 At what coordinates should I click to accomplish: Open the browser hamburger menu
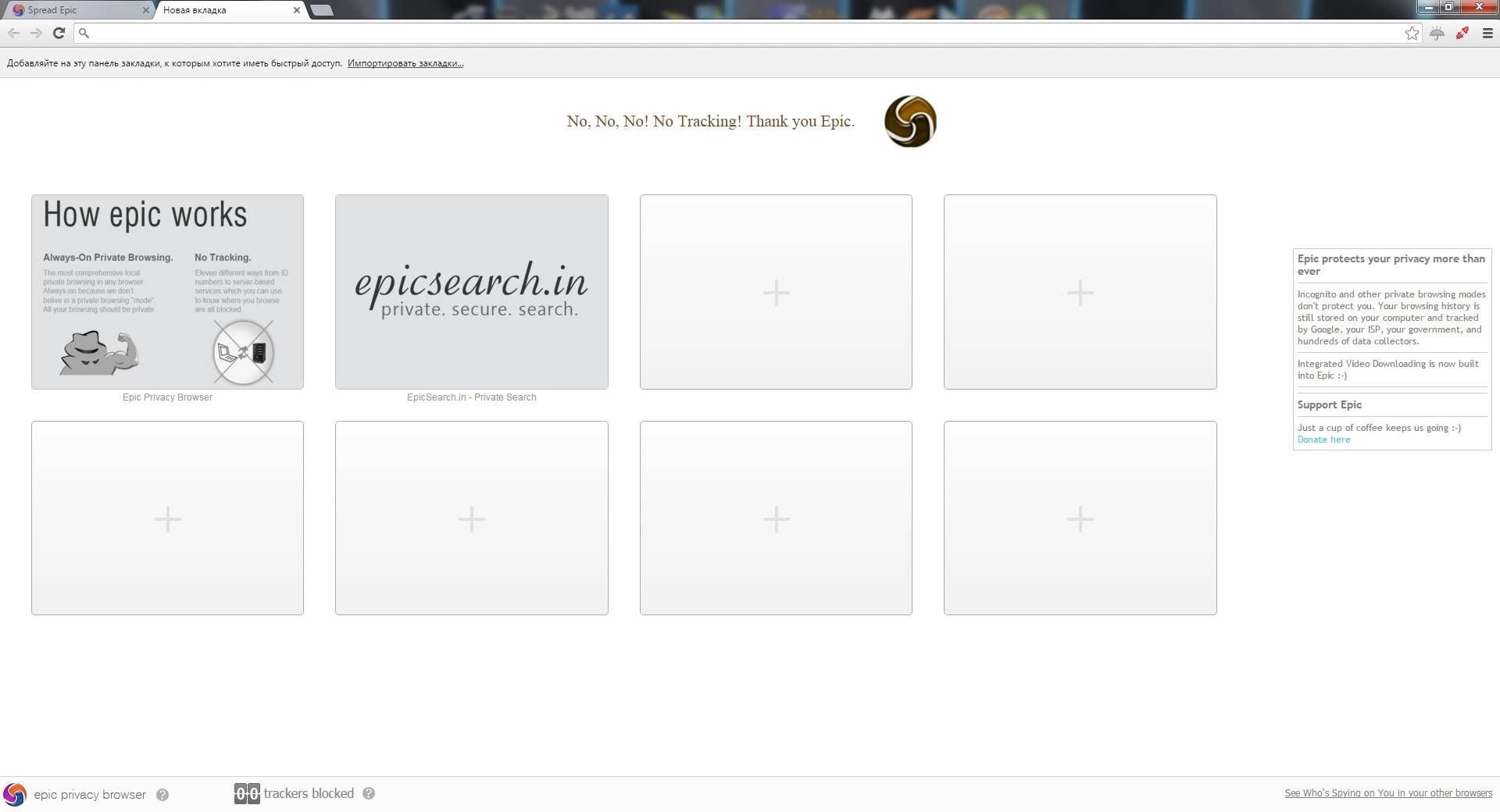click(x=1487, y=33)
